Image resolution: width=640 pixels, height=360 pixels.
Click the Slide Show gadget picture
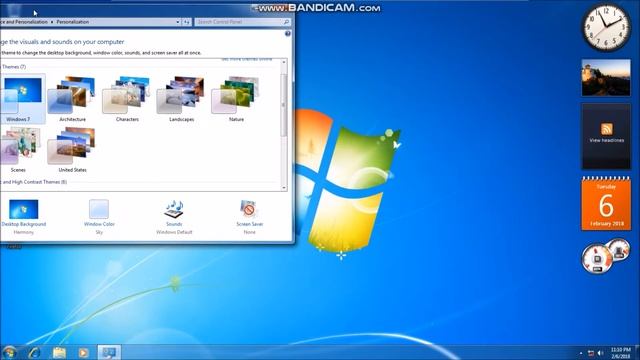(606, 78)
